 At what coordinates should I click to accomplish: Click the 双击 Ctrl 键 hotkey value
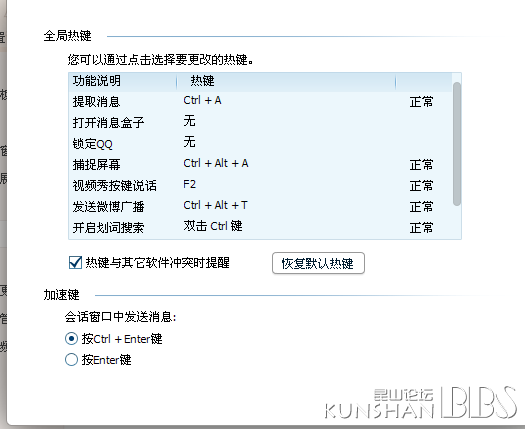click(x=213, y=226)
